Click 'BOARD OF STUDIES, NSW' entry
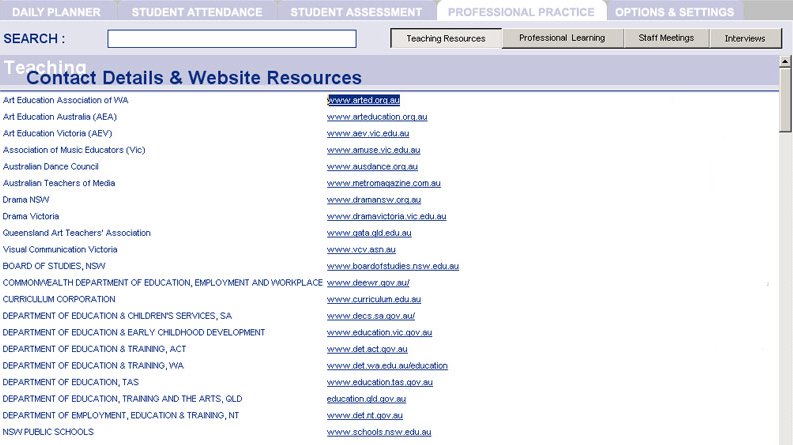Viewport: 793px width, 445px height. [54, 266]
